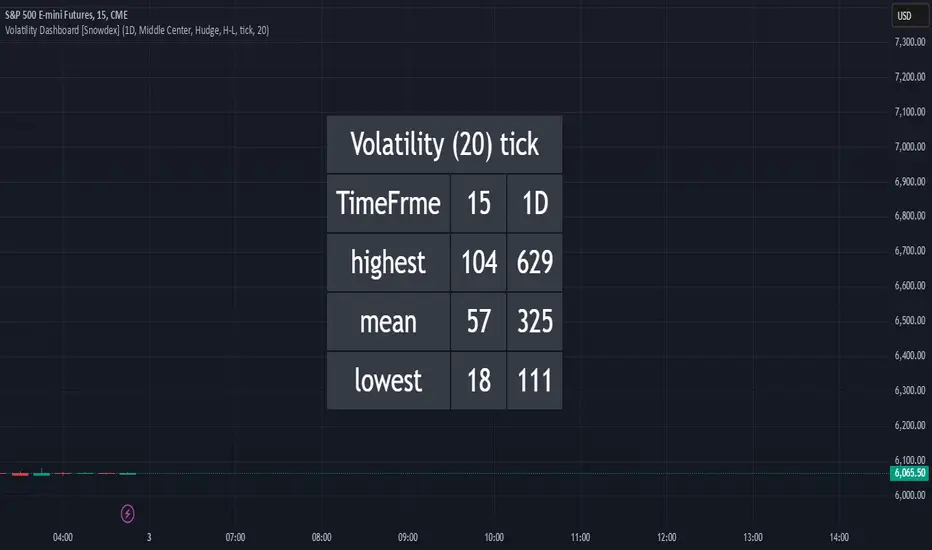Image resolution: width=932 pixels, height=550 pixels.
Task: Click the current price label 6,065.50
Action: click(908, 473)
